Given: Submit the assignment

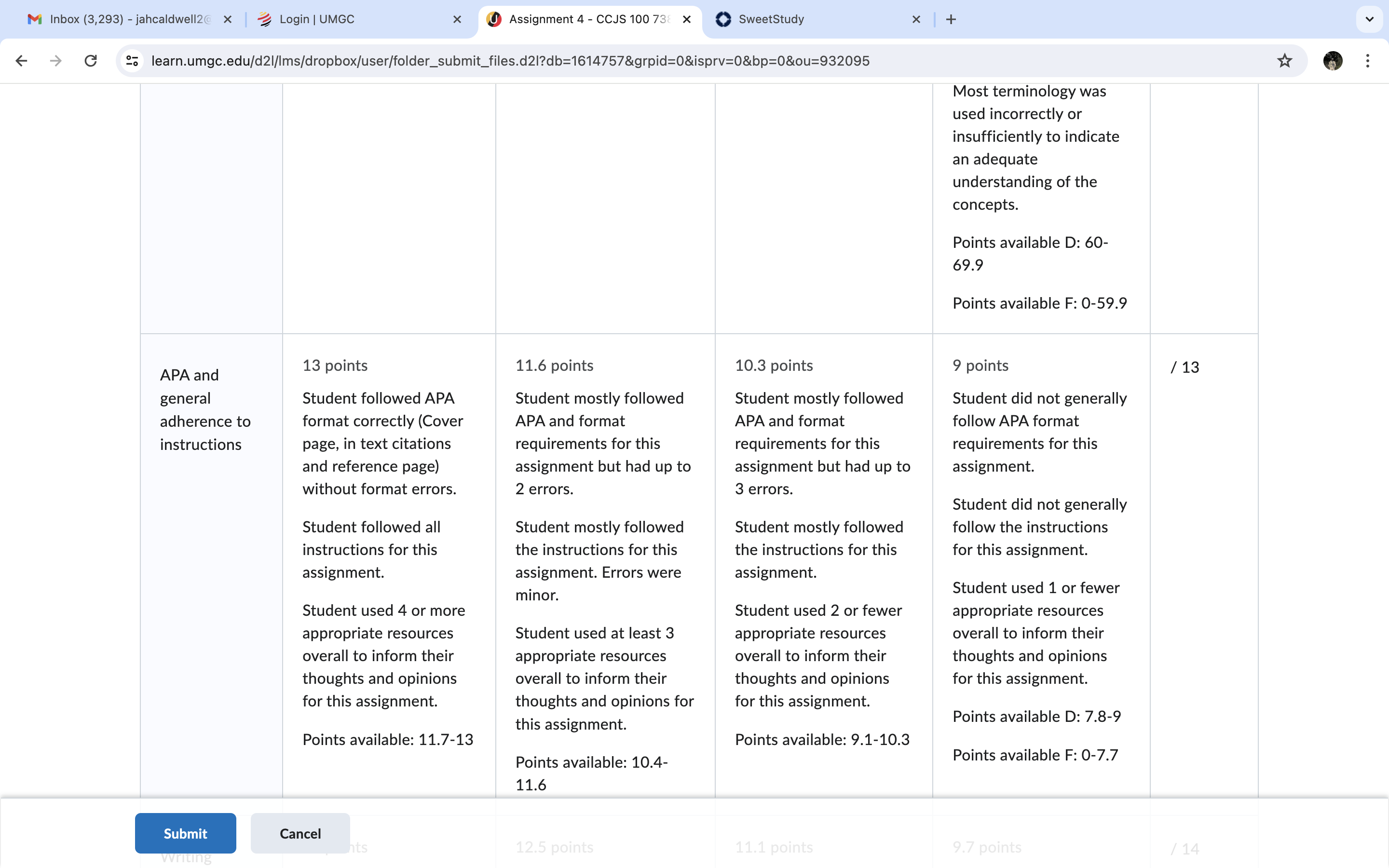Looking at the screenshot, I should tap(185, 833).
